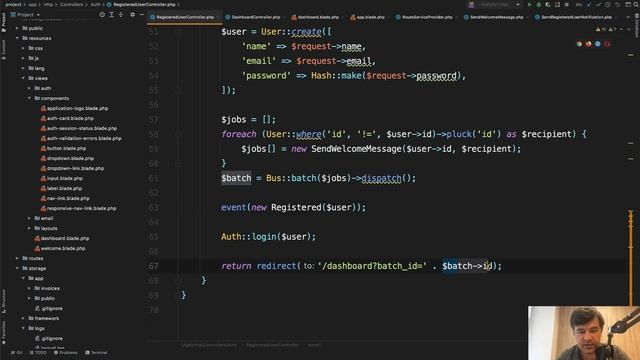Fold the foreach block on line 58
This screenshot has width=640, height=360.
178,134
